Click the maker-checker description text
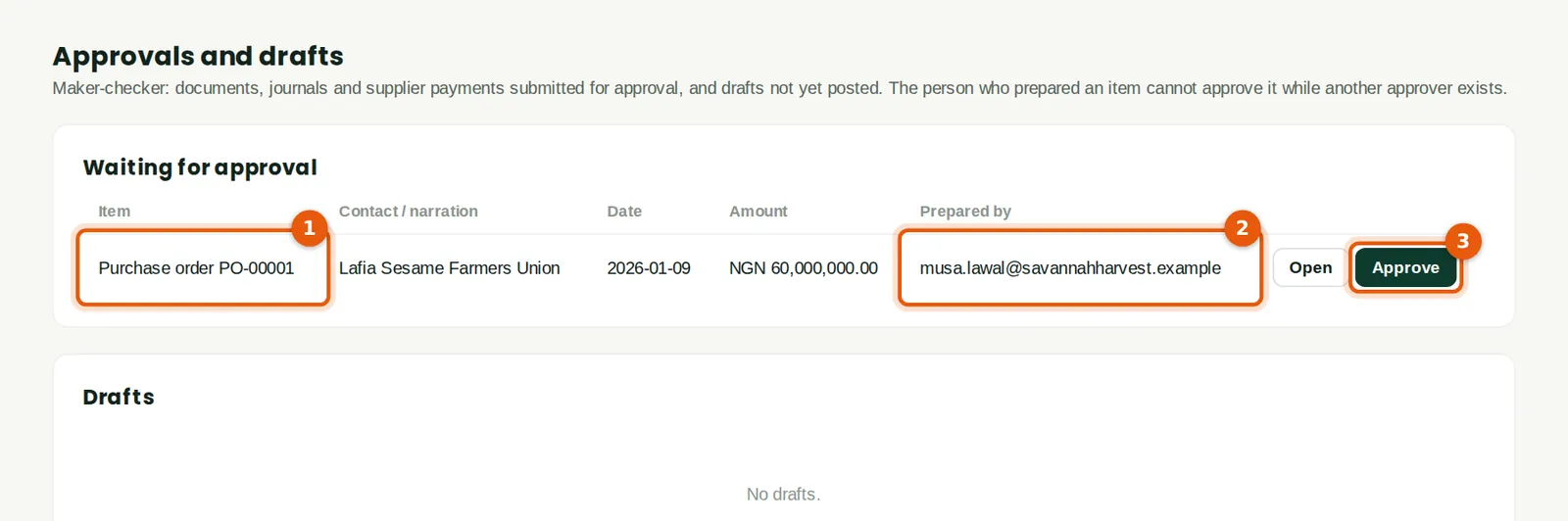This screenshot has height=521, width=1568. pos(779,88)
